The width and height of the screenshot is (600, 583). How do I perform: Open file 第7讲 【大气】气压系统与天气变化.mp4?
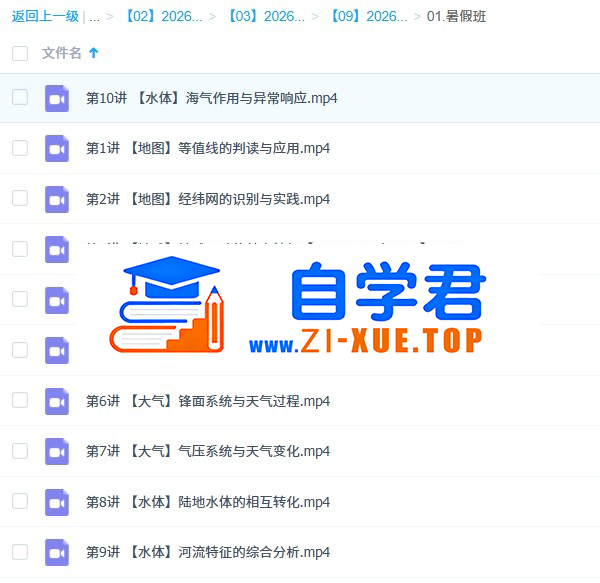pyautogui.click(x=208, y=451)
